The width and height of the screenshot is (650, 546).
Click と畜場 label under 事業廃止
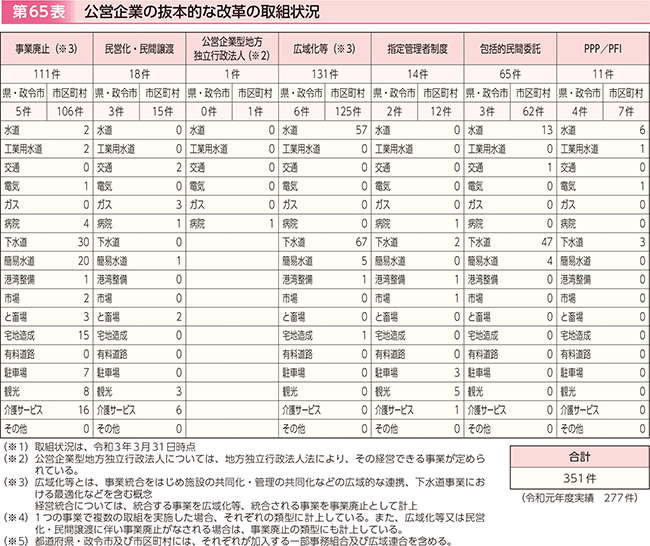16,317
